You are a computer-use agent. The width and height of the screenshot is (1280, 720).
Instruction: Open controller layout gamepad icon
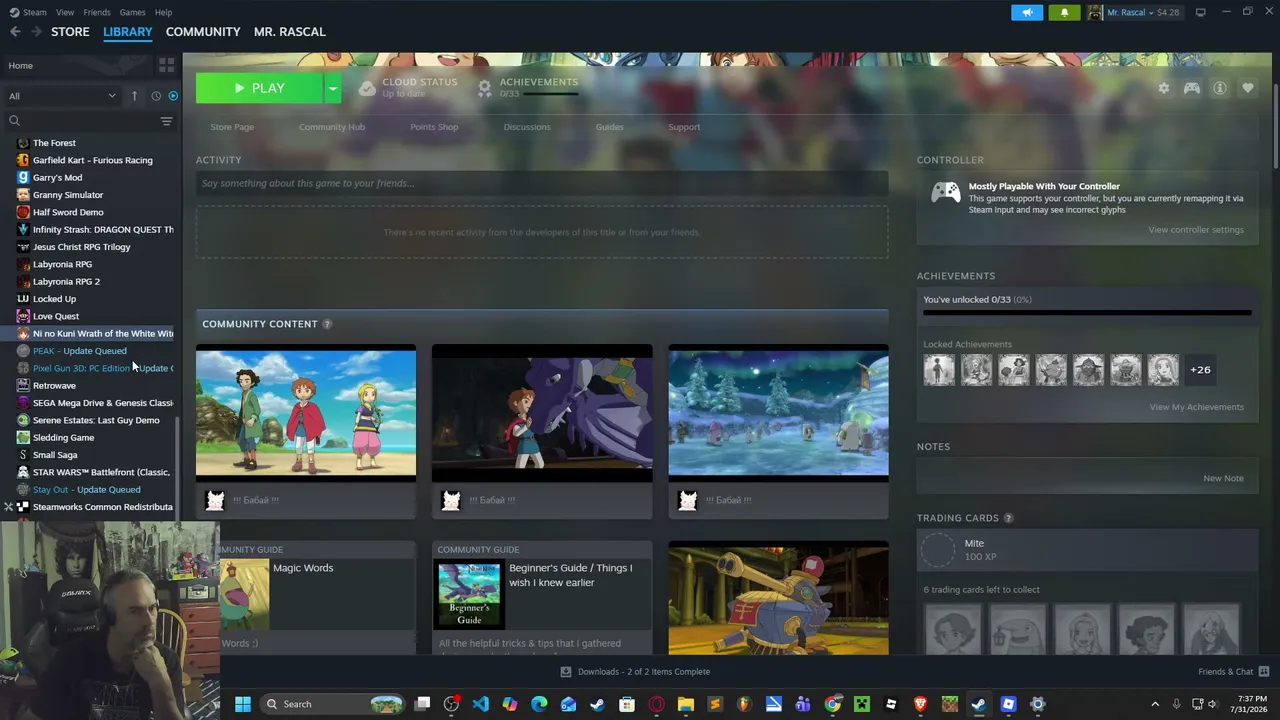point(1192,88)
